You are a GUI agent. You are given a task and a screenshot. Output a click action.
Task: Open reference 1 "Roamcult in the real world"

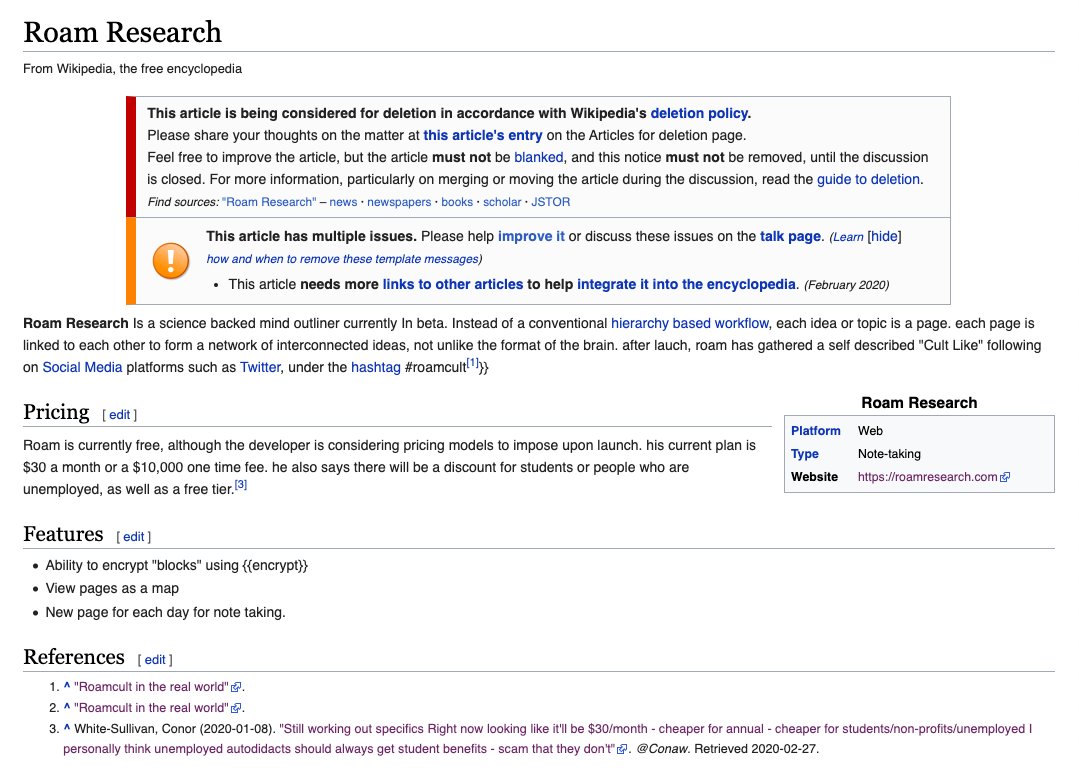(151, 687)
